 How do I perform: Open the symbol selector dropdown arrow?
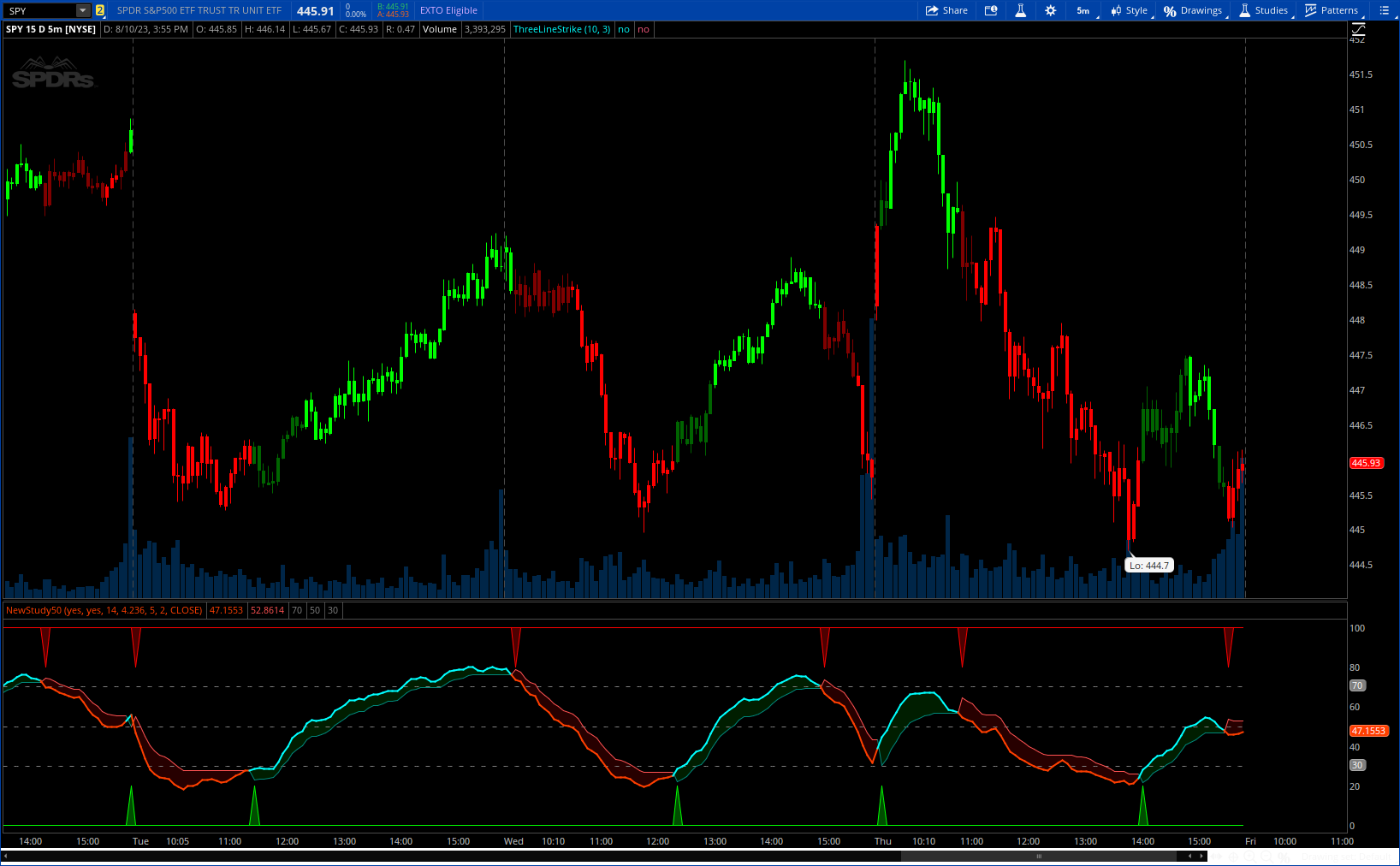[83, 10]
